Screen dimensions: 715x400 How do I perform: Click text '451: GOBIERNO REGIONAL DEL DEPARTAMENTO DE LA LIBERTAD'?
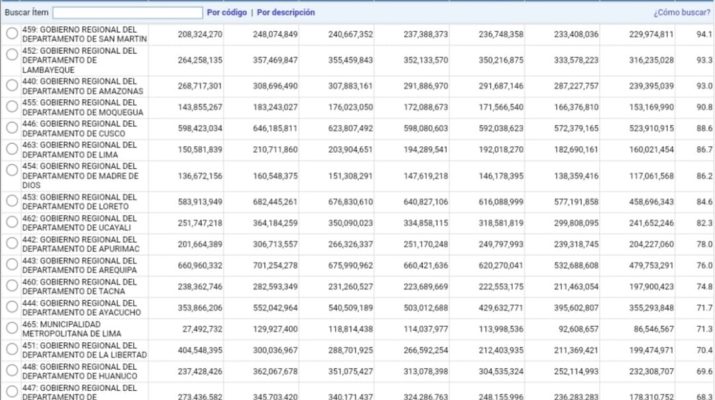pos(84,350)
